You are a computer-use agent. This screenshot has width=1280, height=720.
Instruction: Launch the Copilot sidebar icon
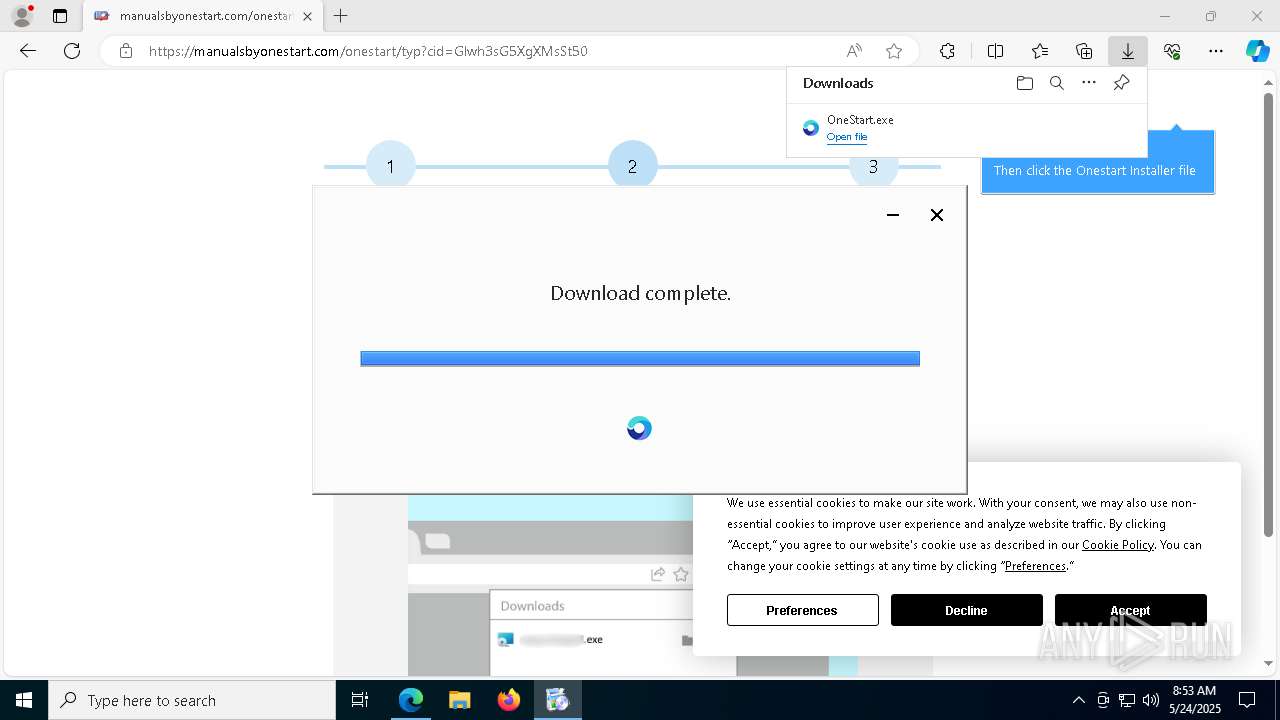[x=1257, y=51]
